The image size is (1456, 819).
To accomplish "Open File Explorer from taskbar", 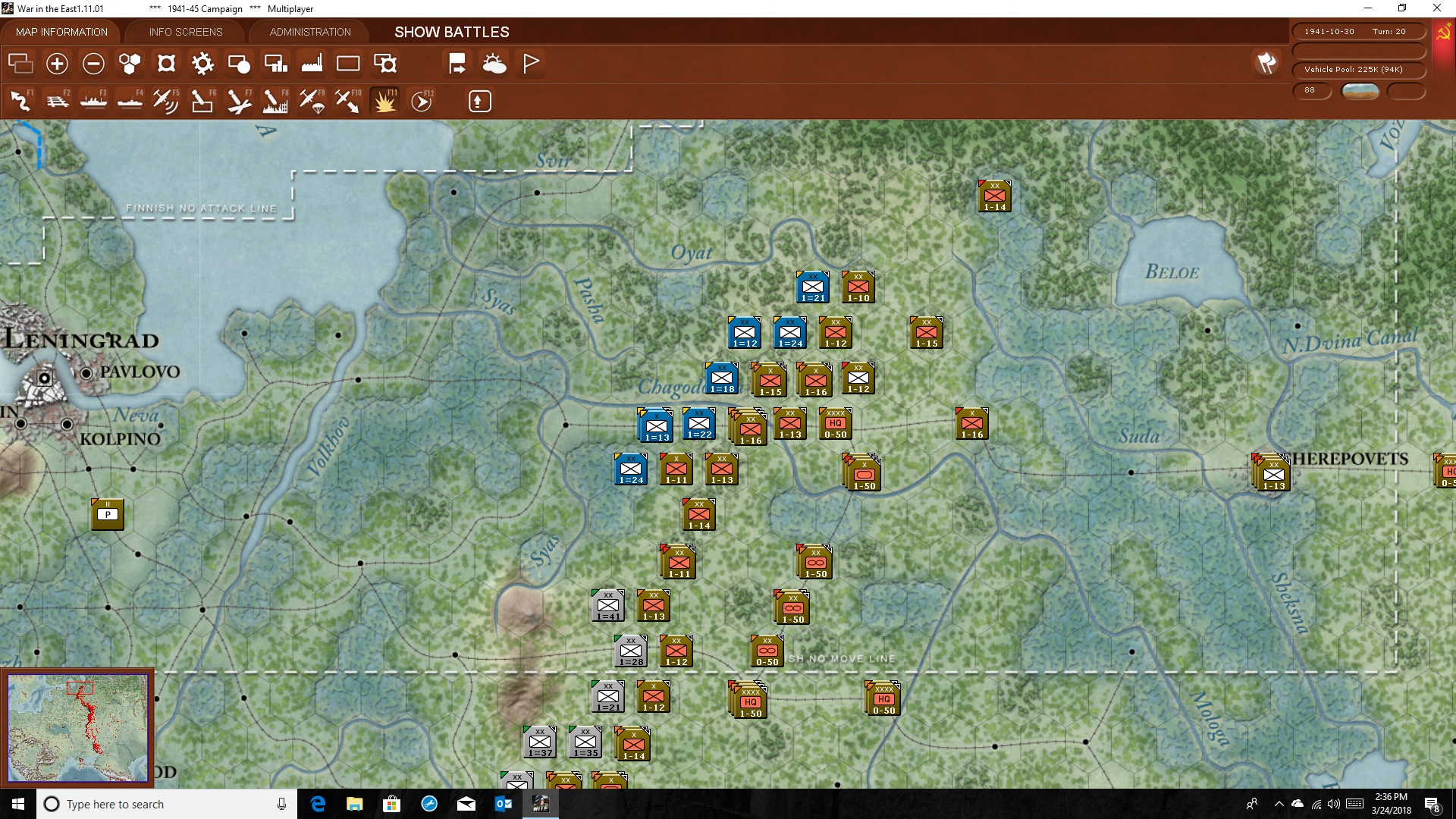I will point(355,804).
